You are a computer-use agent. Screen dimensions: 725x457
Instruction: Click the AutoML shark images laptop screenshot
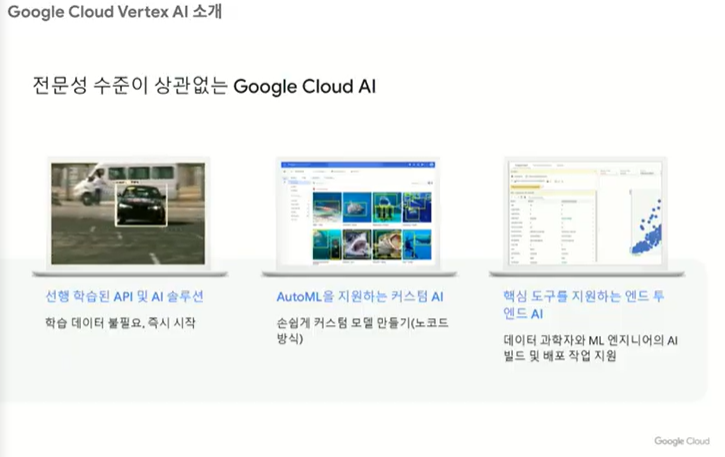358,214
